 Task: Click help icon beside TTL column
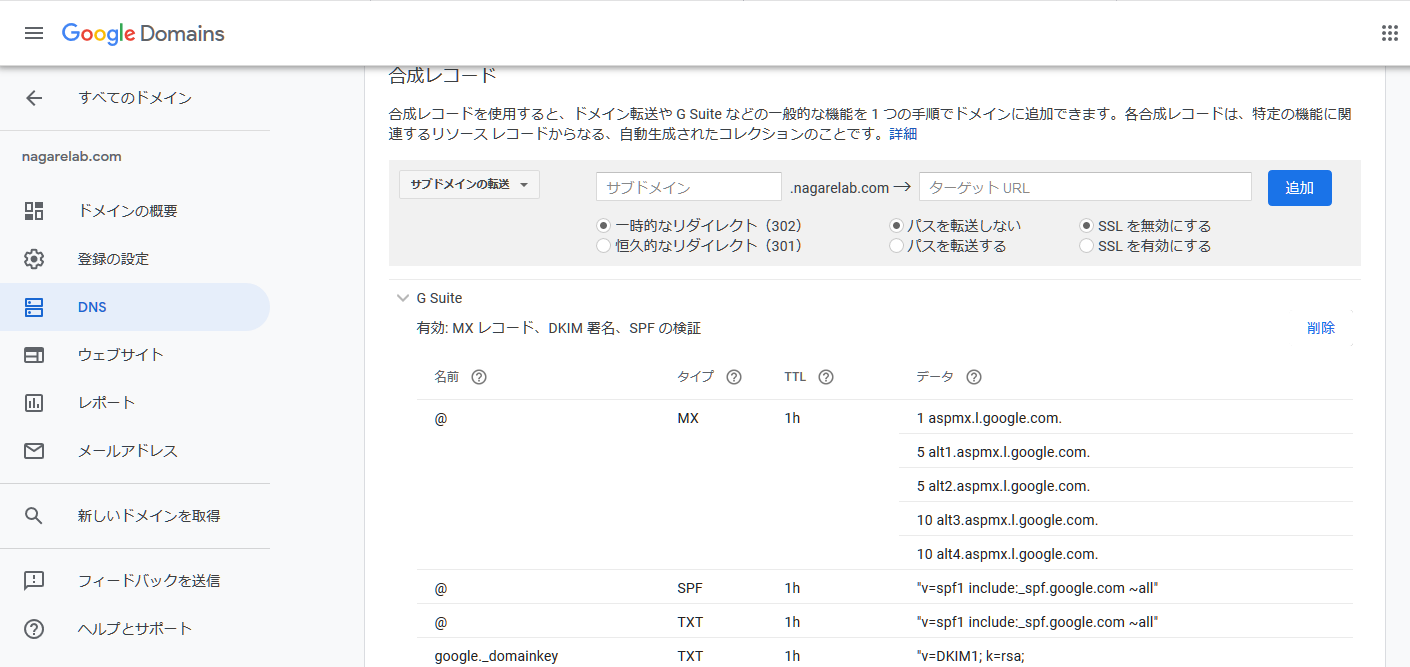pos(826,377)
